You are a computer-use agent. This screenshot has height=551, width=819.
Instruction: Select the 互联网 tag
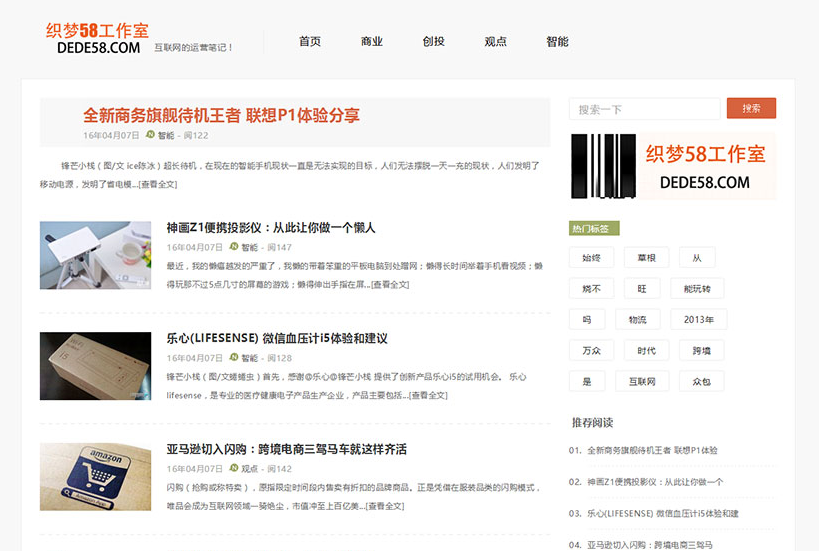click(x=642, y=381)
